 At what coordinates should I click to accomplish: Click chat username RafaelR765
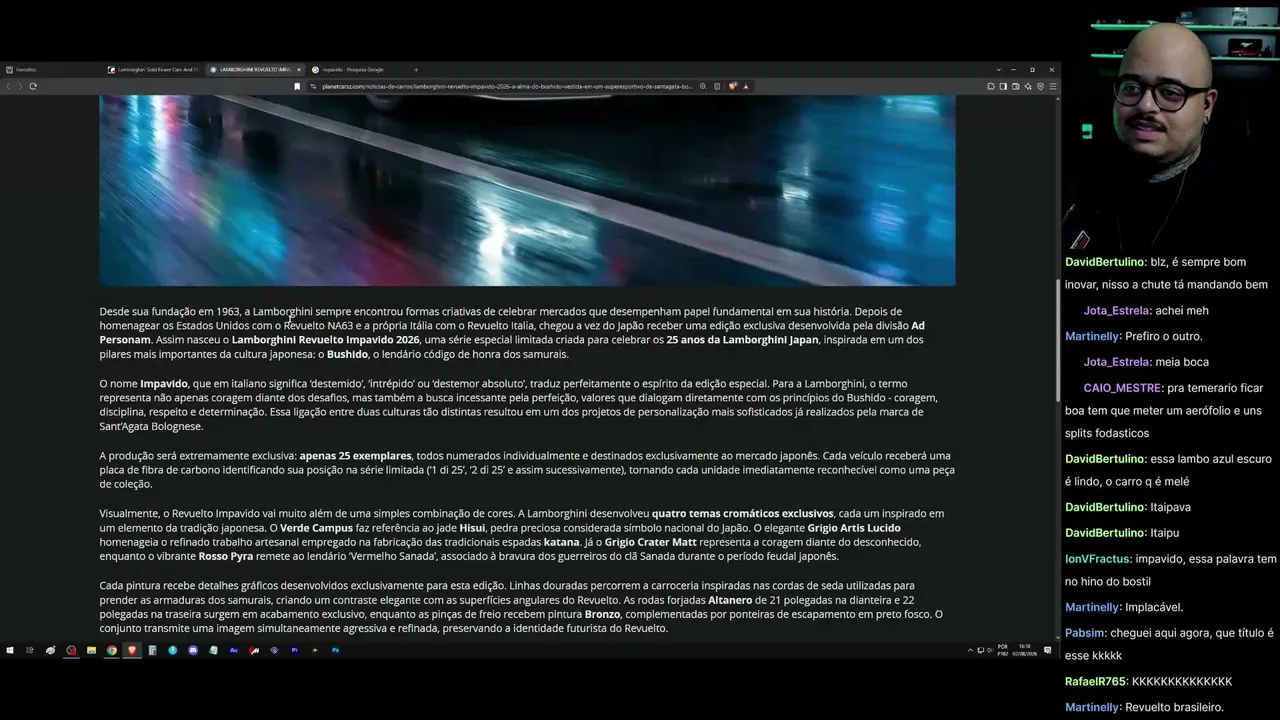coord(1096,682)
